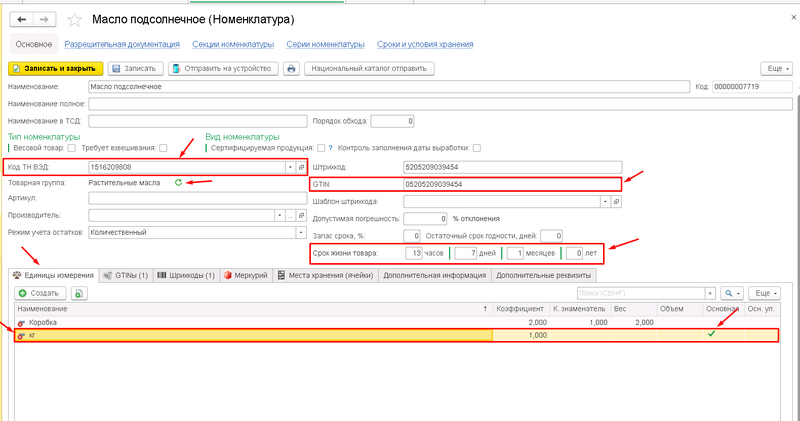This screenshot has height=421, width=800.
Task: Click the Наименование input field
Action: 389,87
